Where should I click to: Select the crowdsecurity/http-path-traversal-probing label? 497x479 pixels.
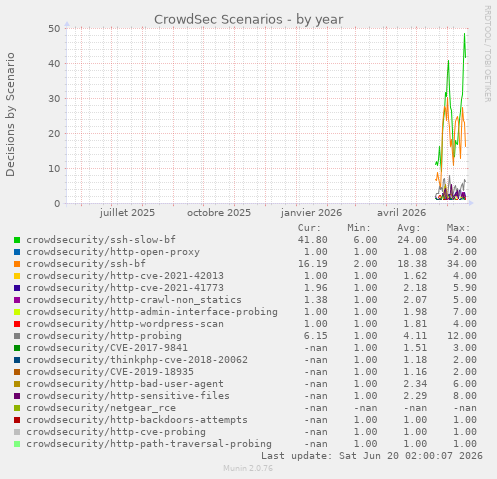pos(149,444)
